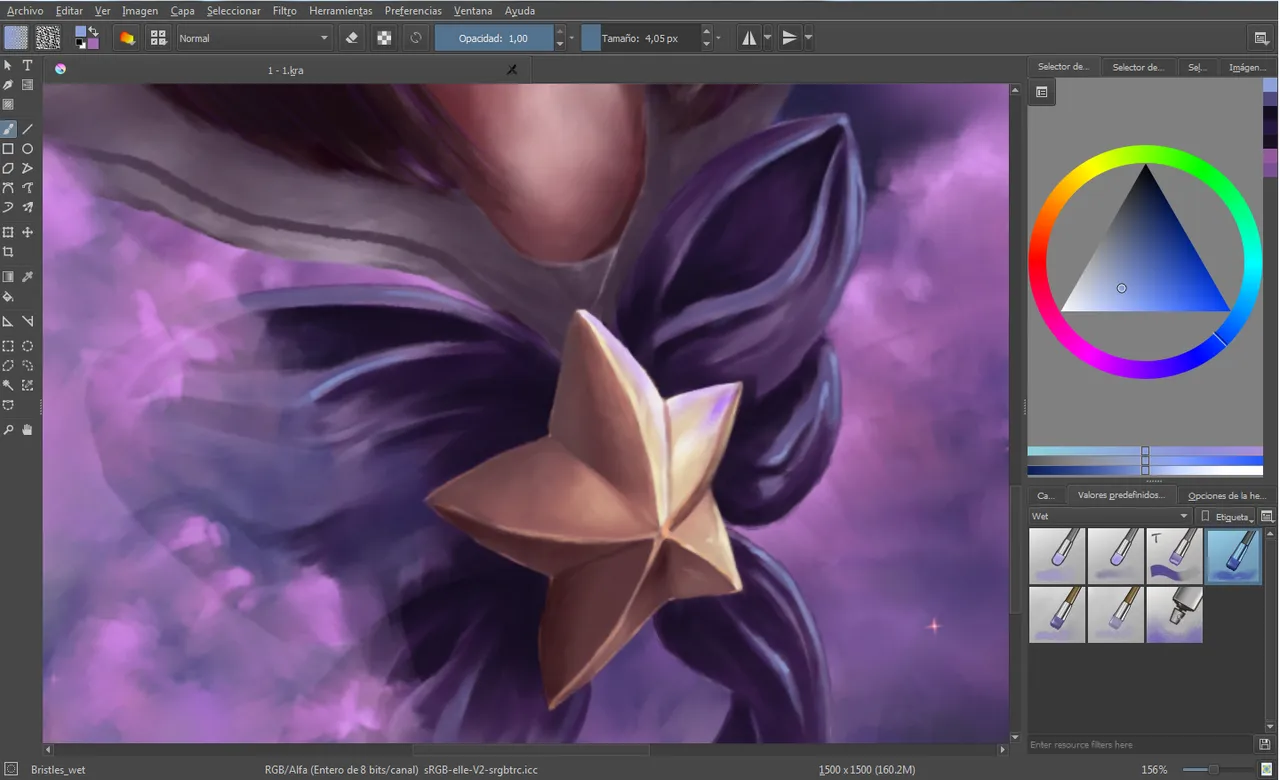Expand the size slider options arrow
The image size is (1280, 780).
tap(718, 38)
